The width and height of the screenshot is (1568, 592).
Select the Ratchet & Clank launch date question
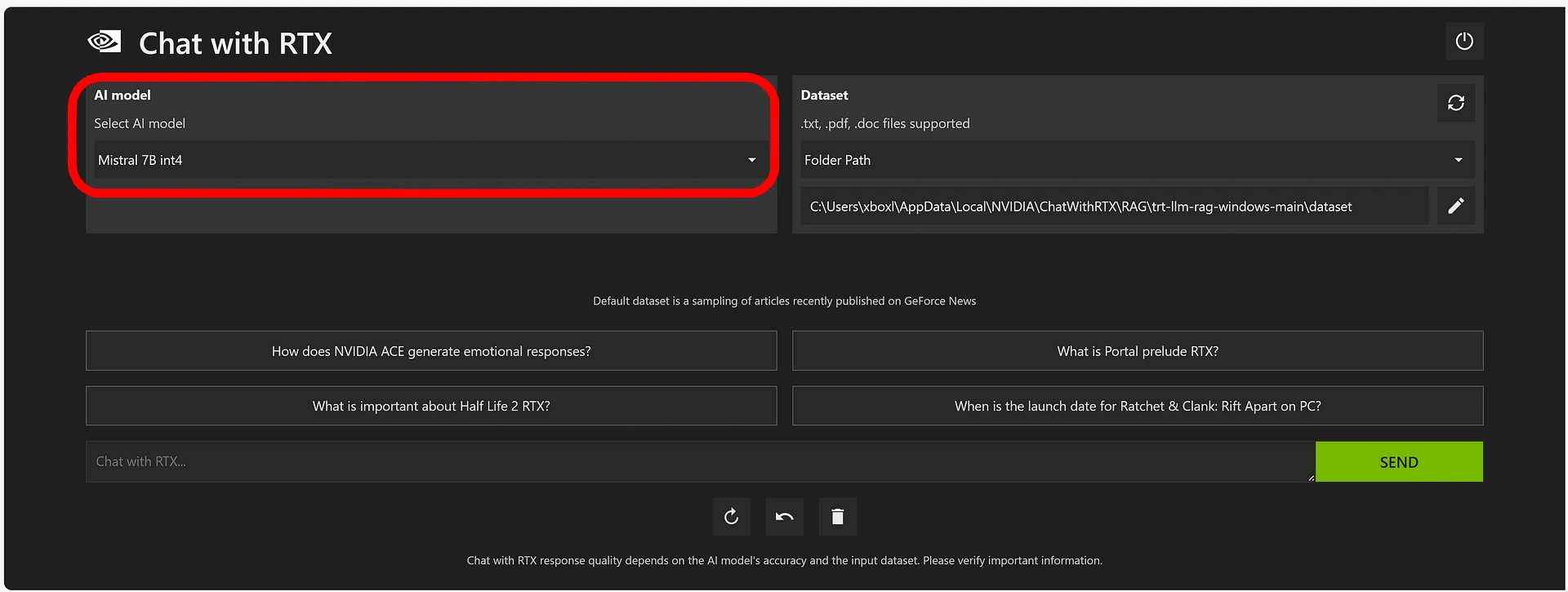(1138, 406)
